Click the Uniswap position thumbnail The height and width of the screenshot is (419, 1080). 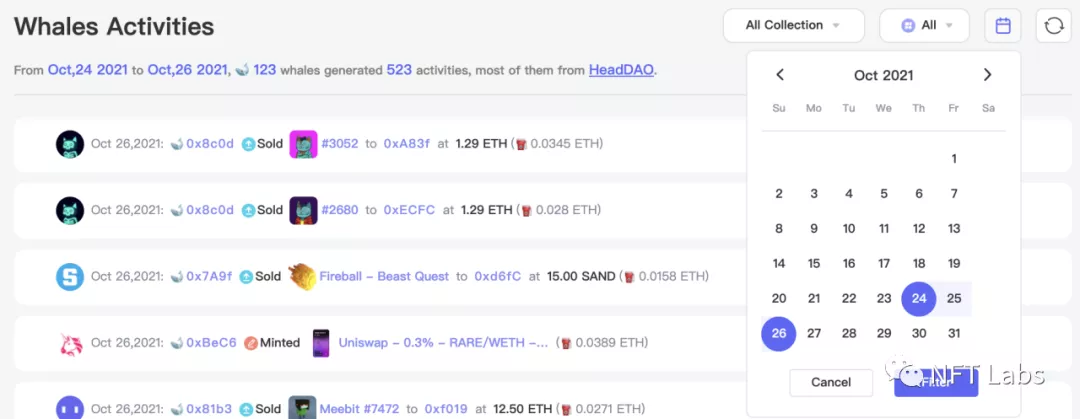(x=320, y=343)
